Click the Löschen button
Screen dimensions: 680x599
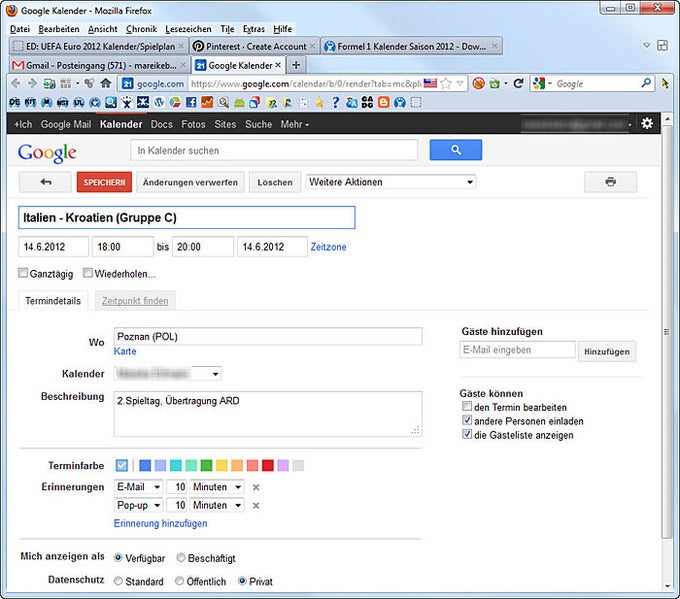275,182
